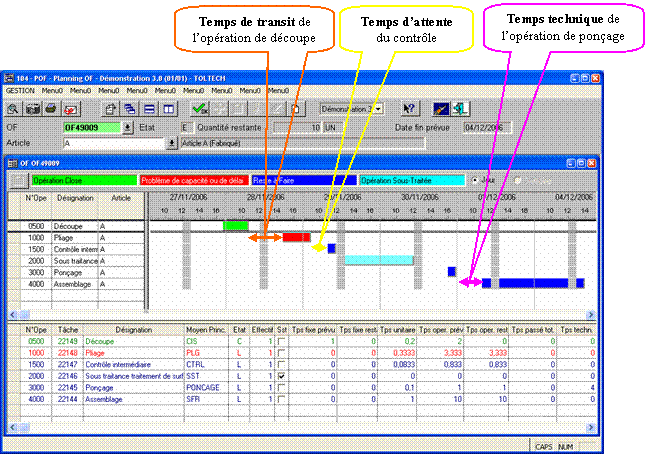Image resolution: width=647 pixels, height=454 pixels.
Task: Click the Quantité restante field showing 10
Action: tap(297, 128)
